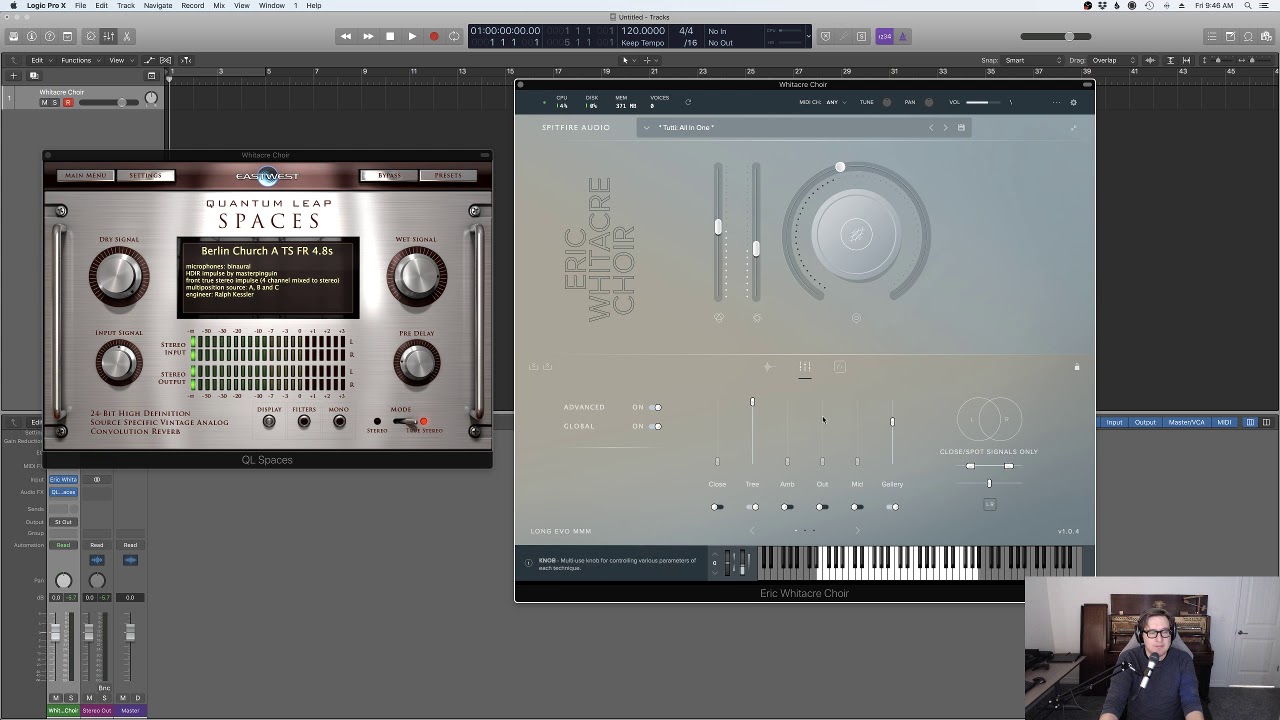The height and width of the screenshot is (720, 1280).
Task: Toggle Cycle mode button
Action: pyautogui.click(x=455, y=37)
